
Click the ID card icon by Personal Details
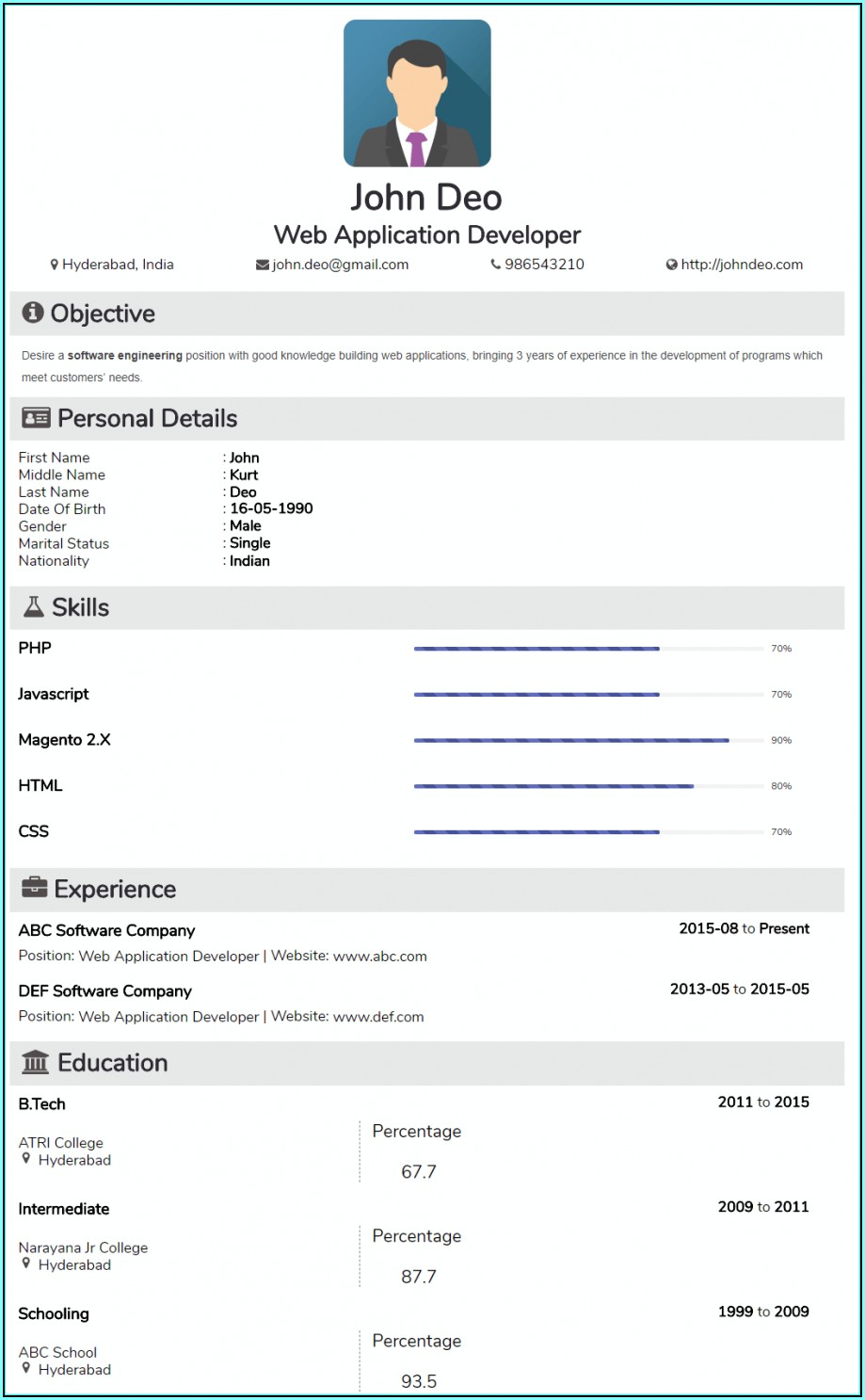(x=36, y=418)
